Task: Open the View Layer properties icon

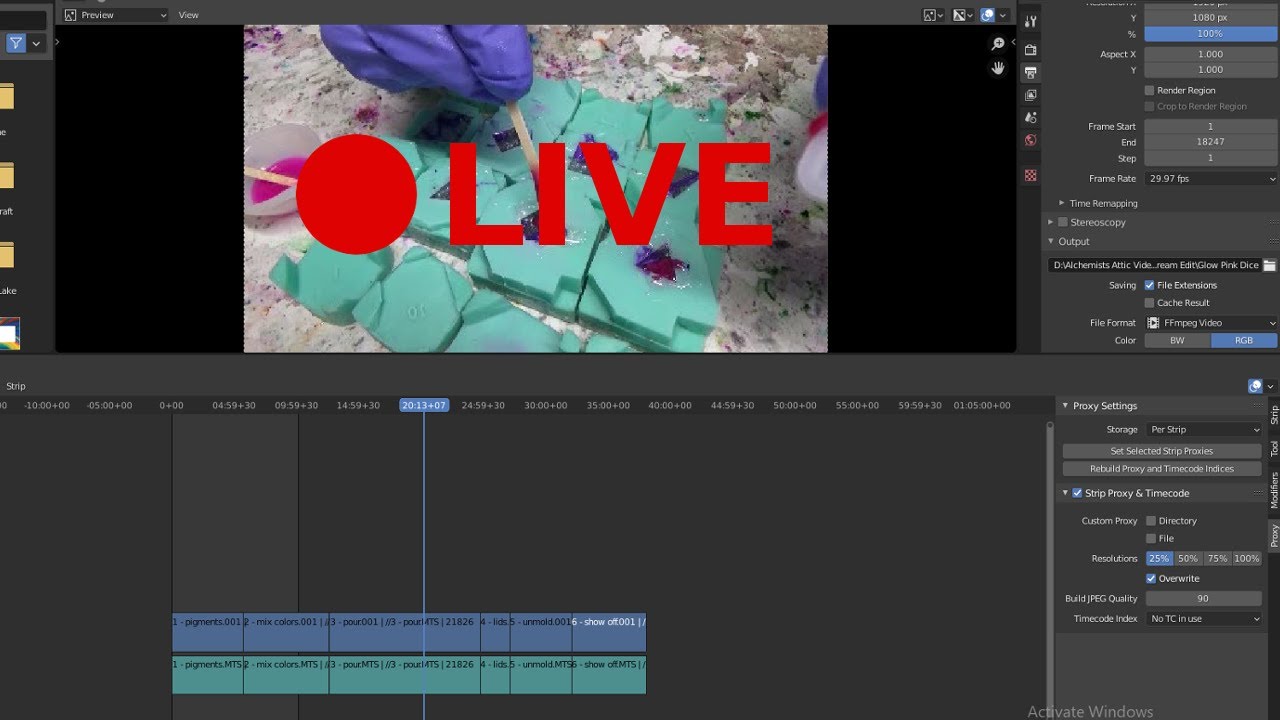Action: (1031, 95)
